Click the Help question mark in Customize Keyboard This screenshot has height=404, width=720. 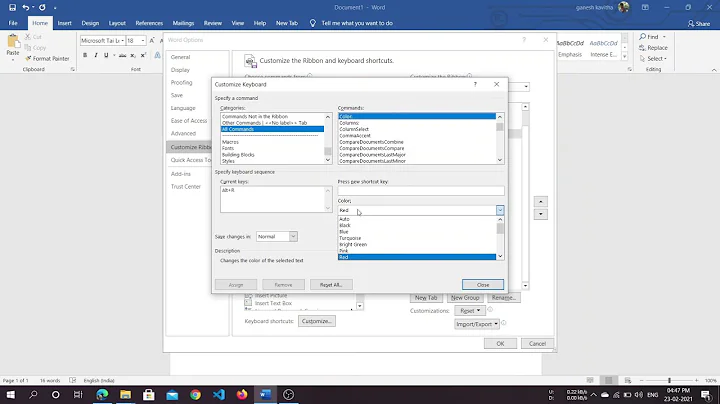(475, 84)
